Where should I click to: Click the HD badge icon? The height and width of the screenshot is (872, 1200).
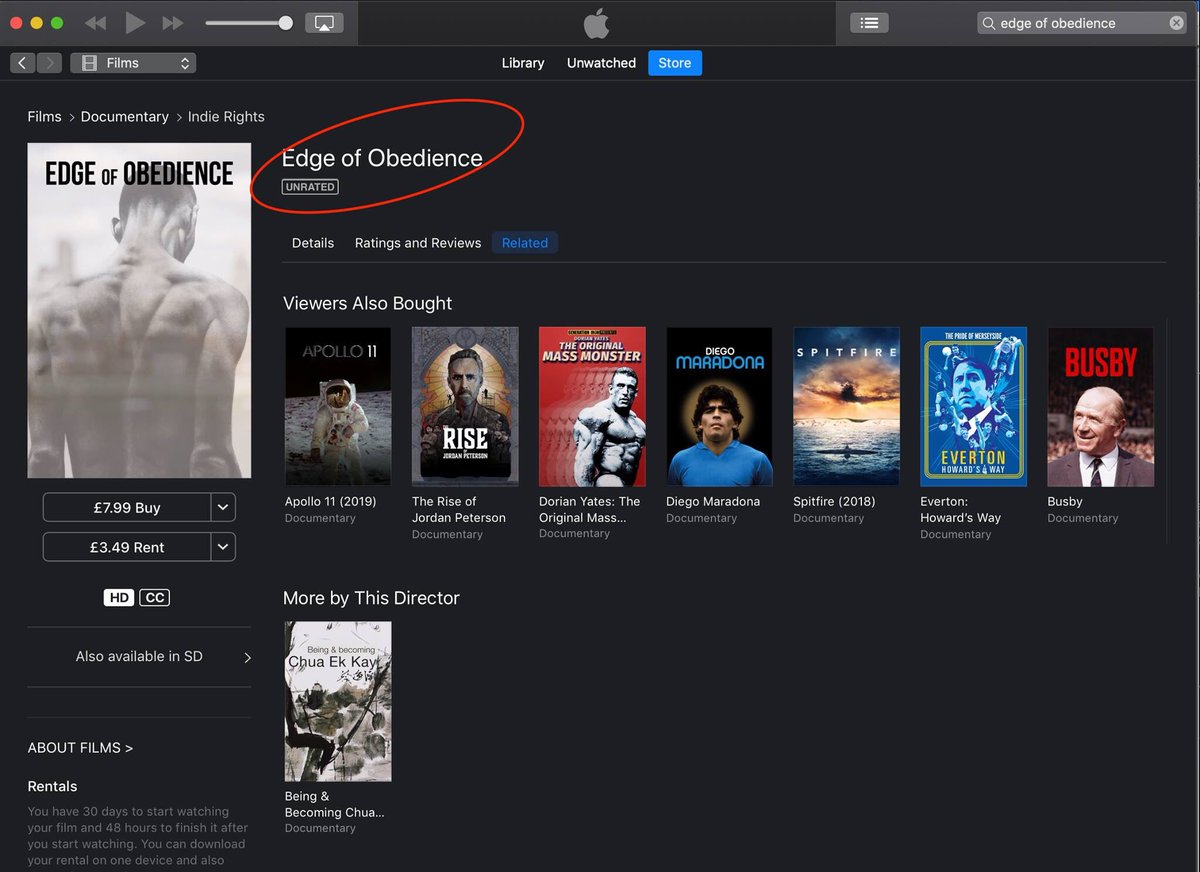pos(118,598)
